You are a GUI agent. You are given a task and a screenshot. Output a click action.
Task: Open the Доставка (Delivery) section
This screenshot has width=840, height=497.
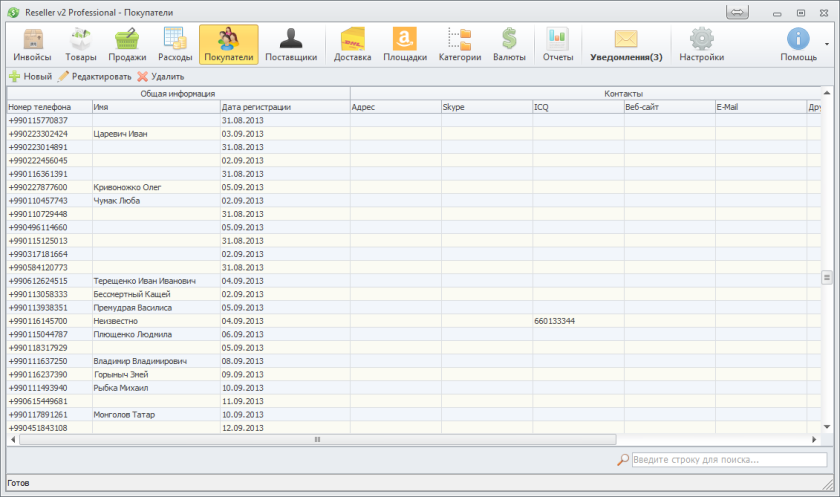click(352, 45)
